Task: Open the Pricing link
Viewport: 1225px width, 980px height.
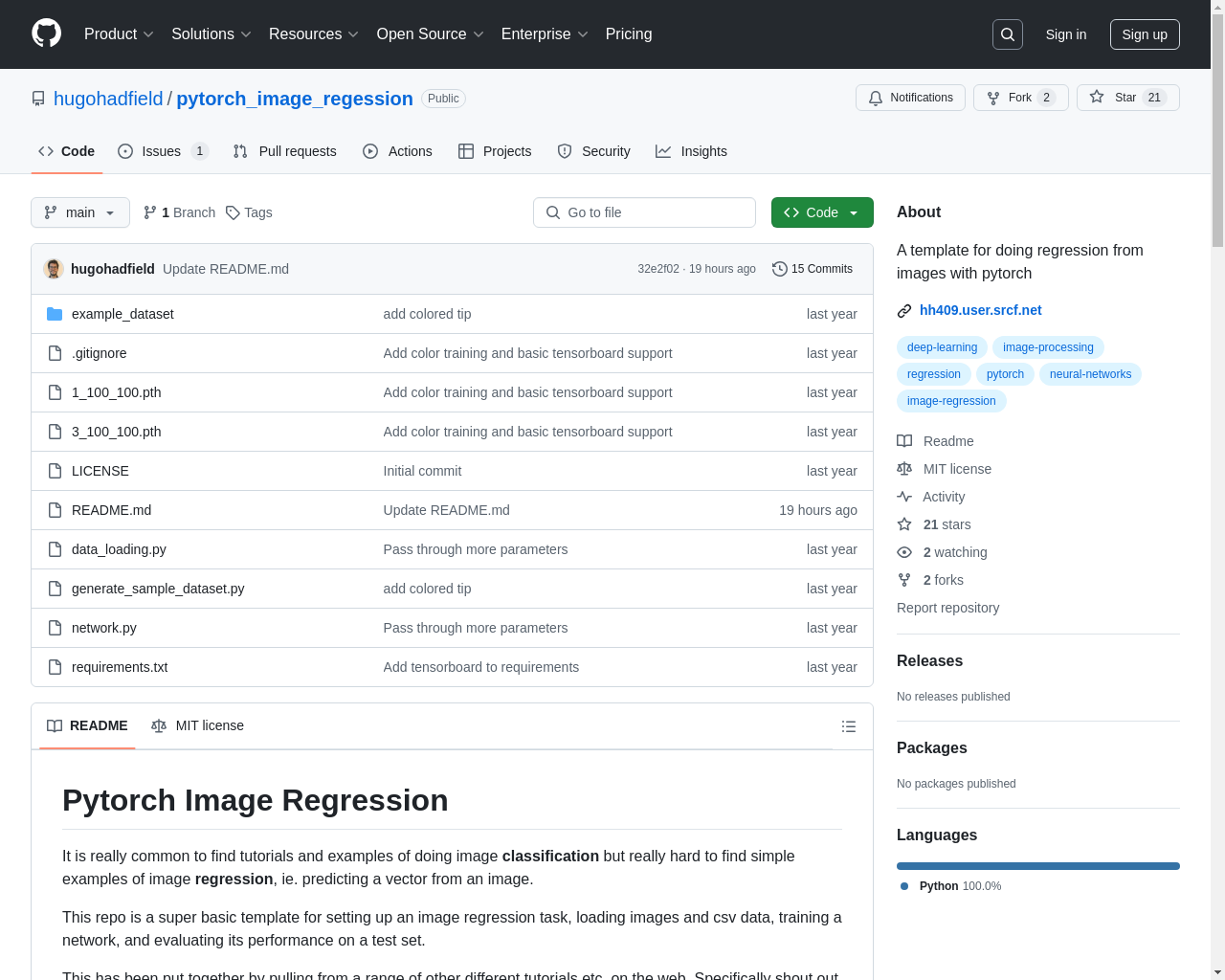Action: [629, 34]
